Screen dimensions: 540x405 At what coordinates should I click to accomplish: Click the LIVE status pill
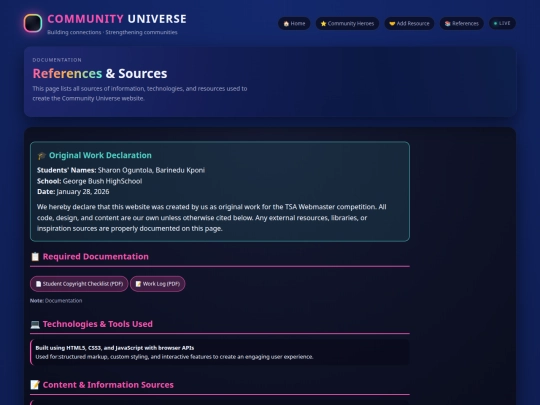tap(502, 23)
